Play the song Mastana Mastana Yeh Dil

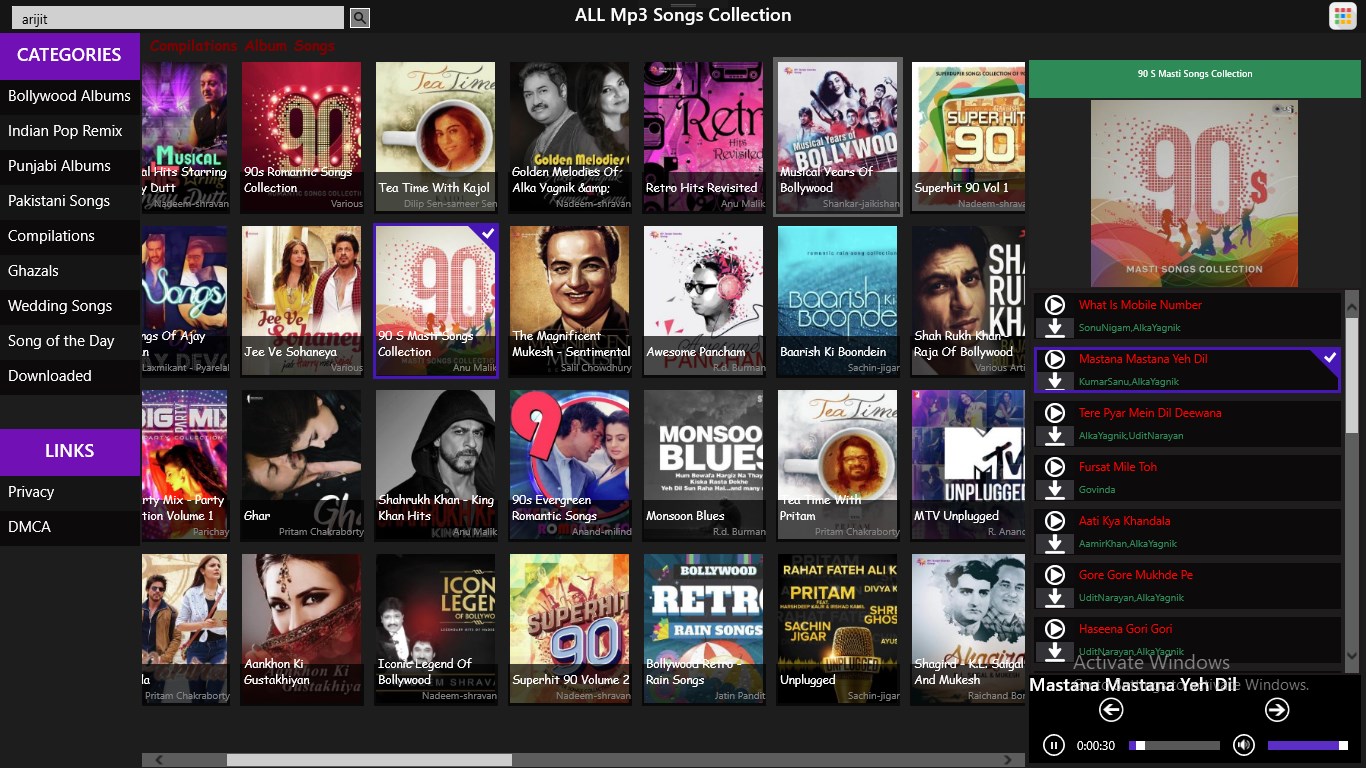1054,359
